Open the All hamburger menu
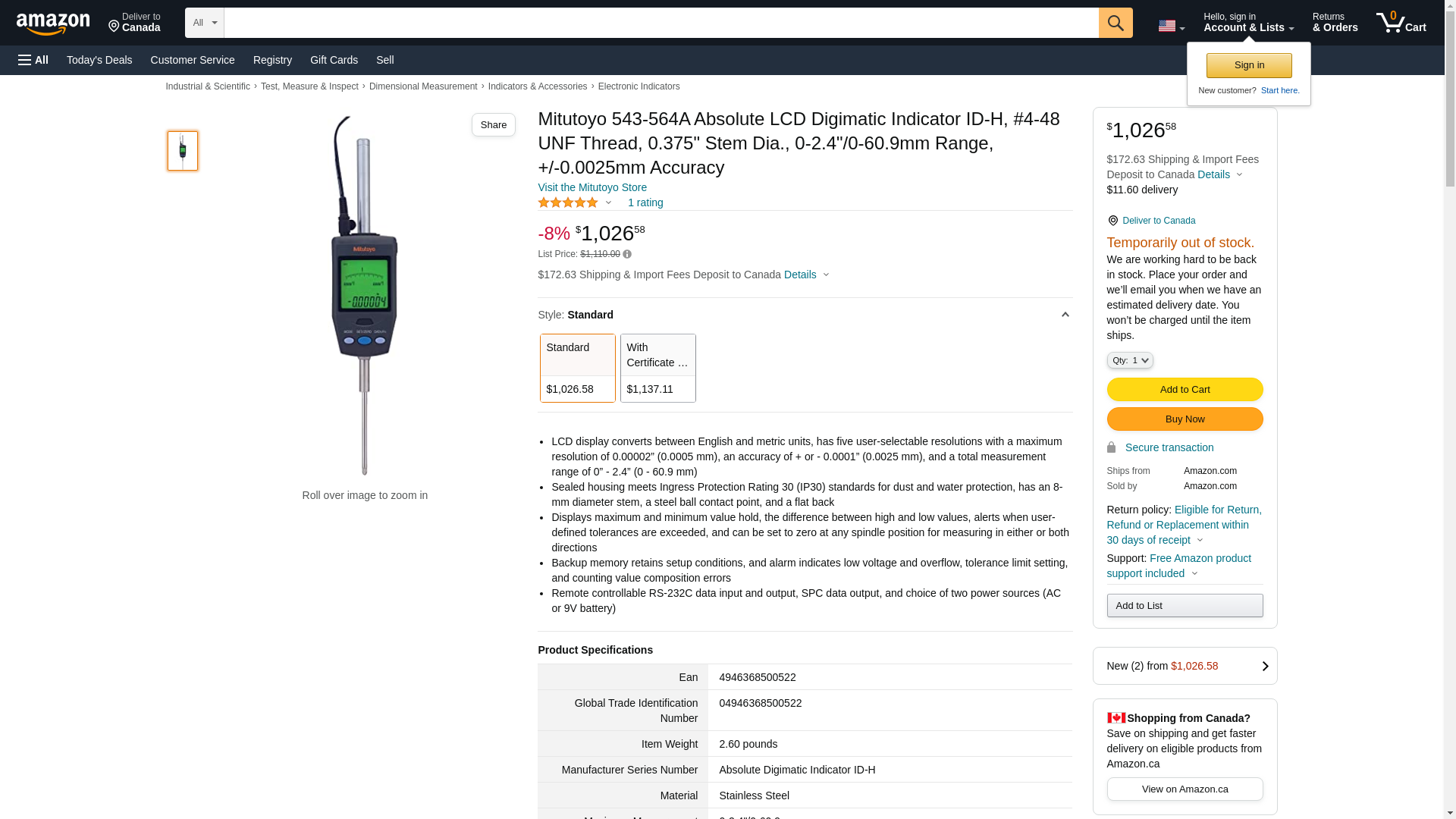The height and width of the screenshot is (819, 1456). pyautogui.click(x=33, y=60)
